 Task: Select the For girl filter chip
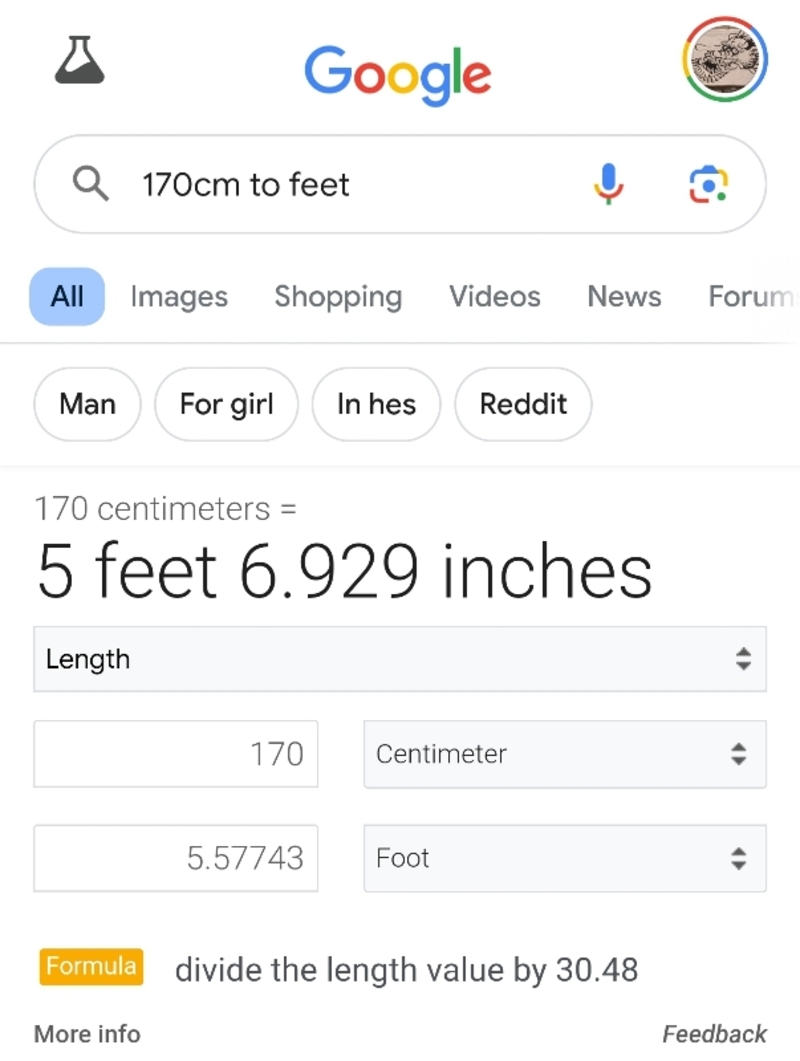(x=226, y=404)
